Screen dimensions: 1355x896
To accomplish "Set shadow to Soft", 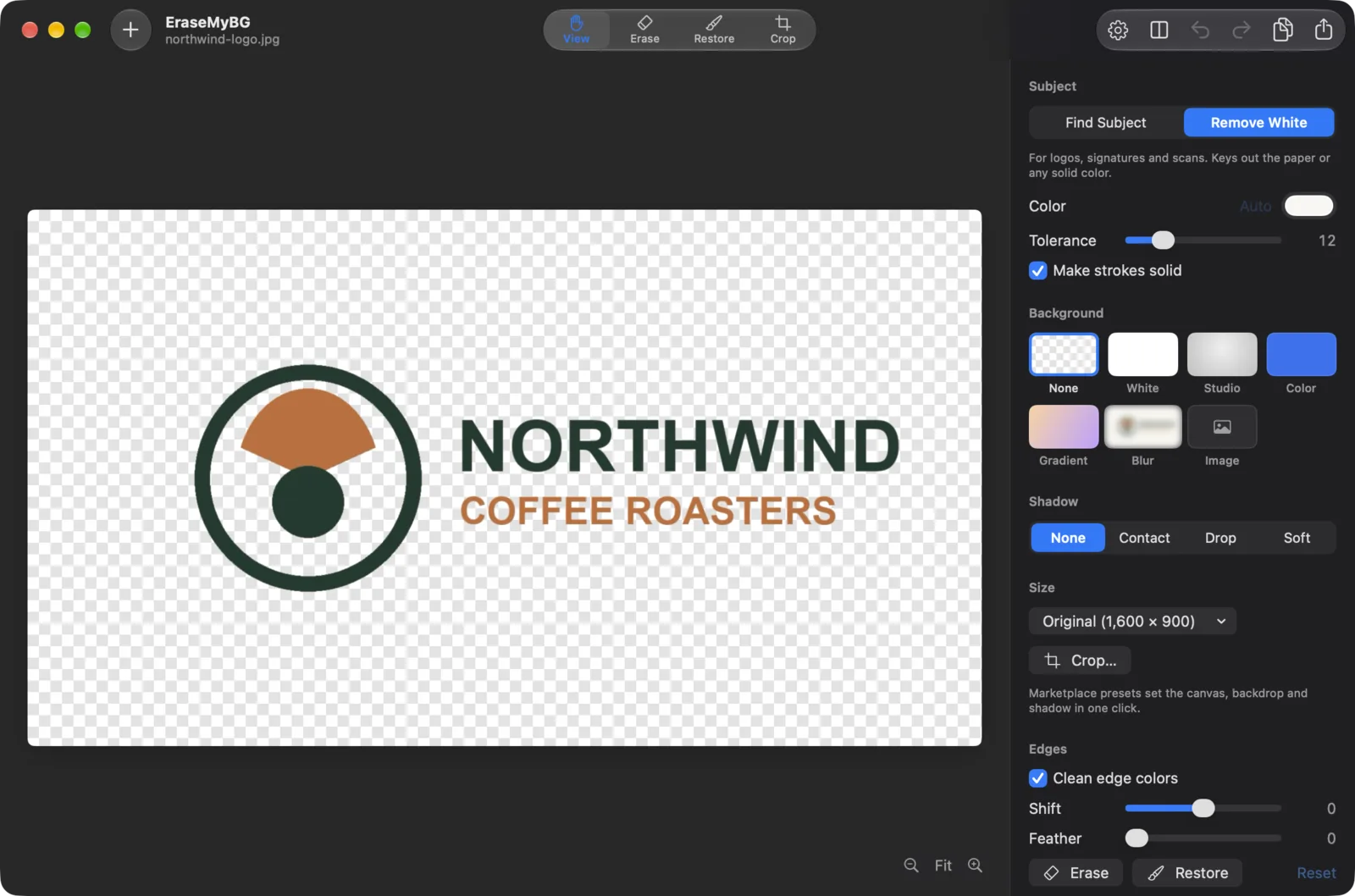I will click(1297, 538).
